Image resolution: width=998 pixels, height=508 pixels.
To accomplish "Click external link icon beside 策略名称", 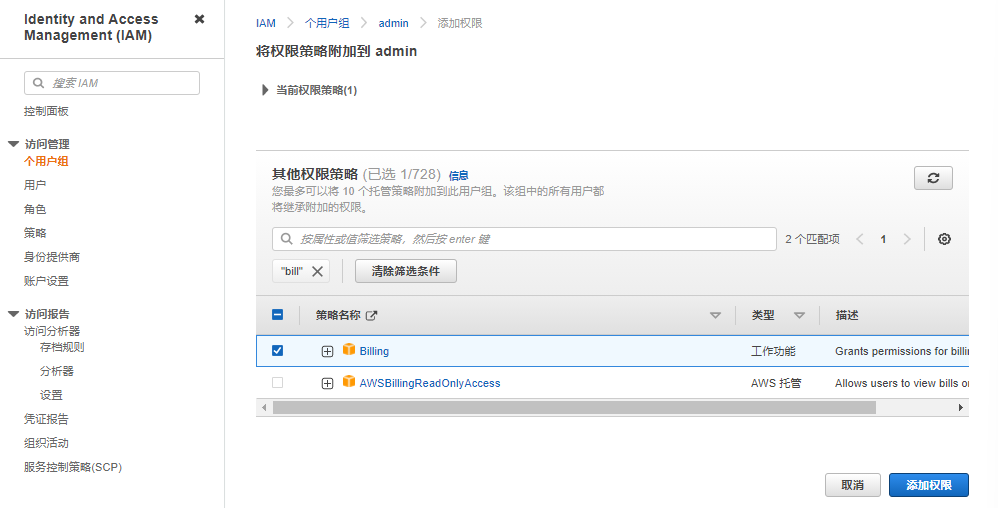I will [x=372, y=315].
